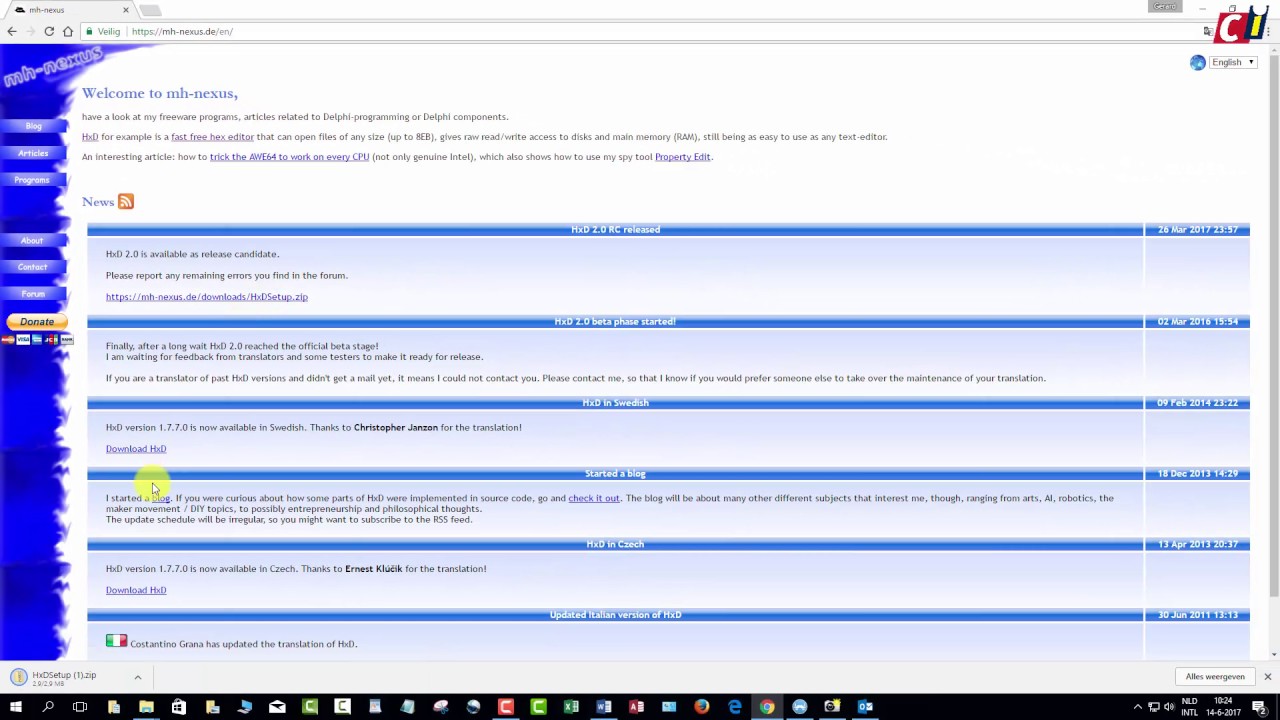
Task: Open the HxD link in intro text
Action: [x=90, y=137]
